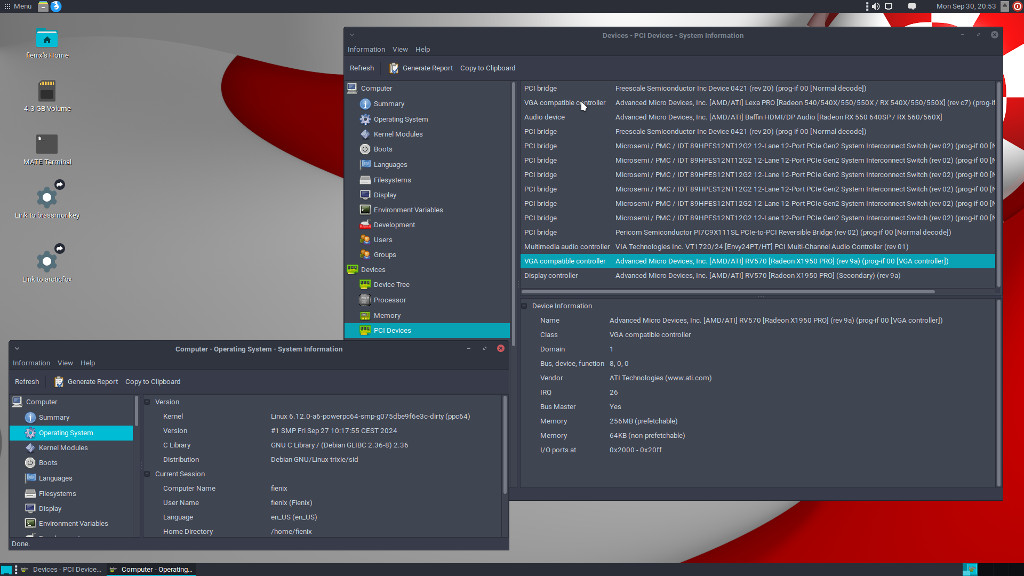Open Boots in Operating System window sidebar

(47, 463)
